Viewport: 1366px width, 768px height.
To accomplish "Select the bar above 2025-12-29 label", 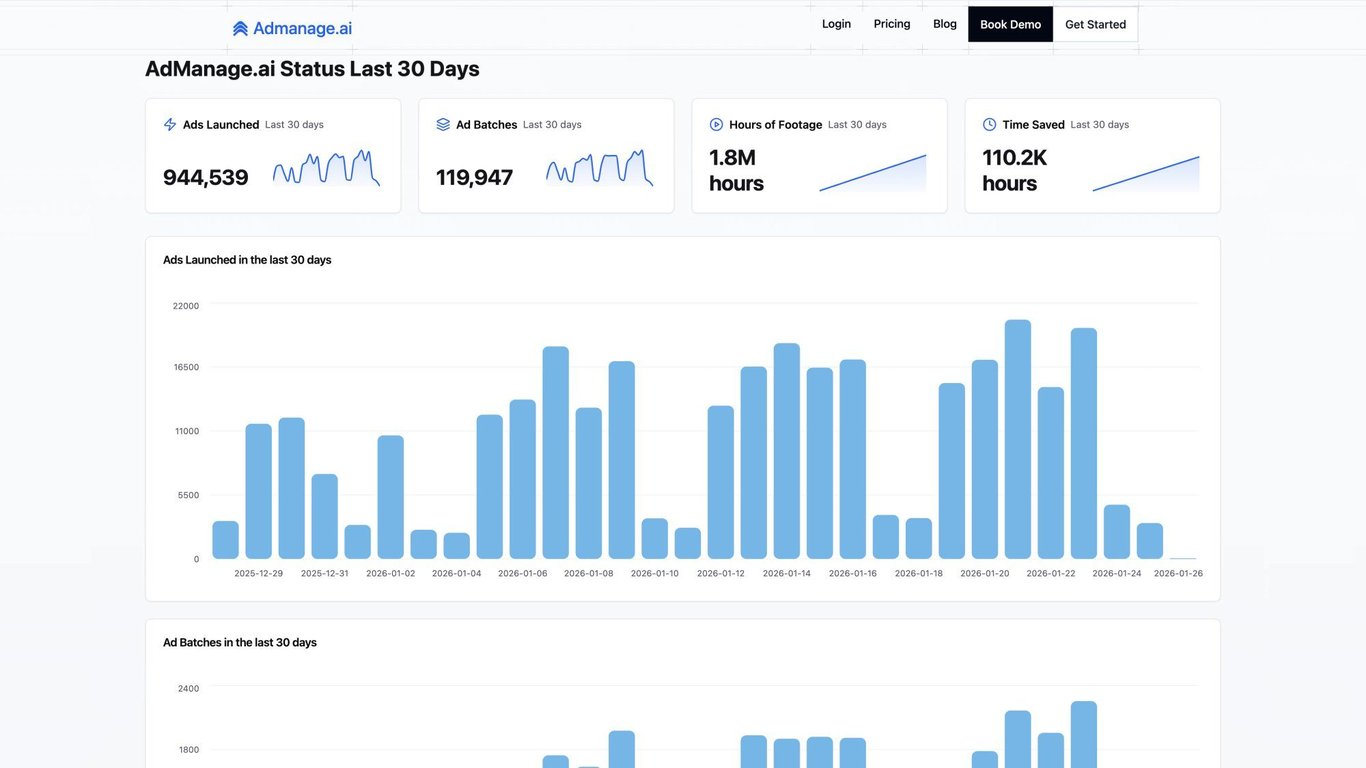I will 259,491.
